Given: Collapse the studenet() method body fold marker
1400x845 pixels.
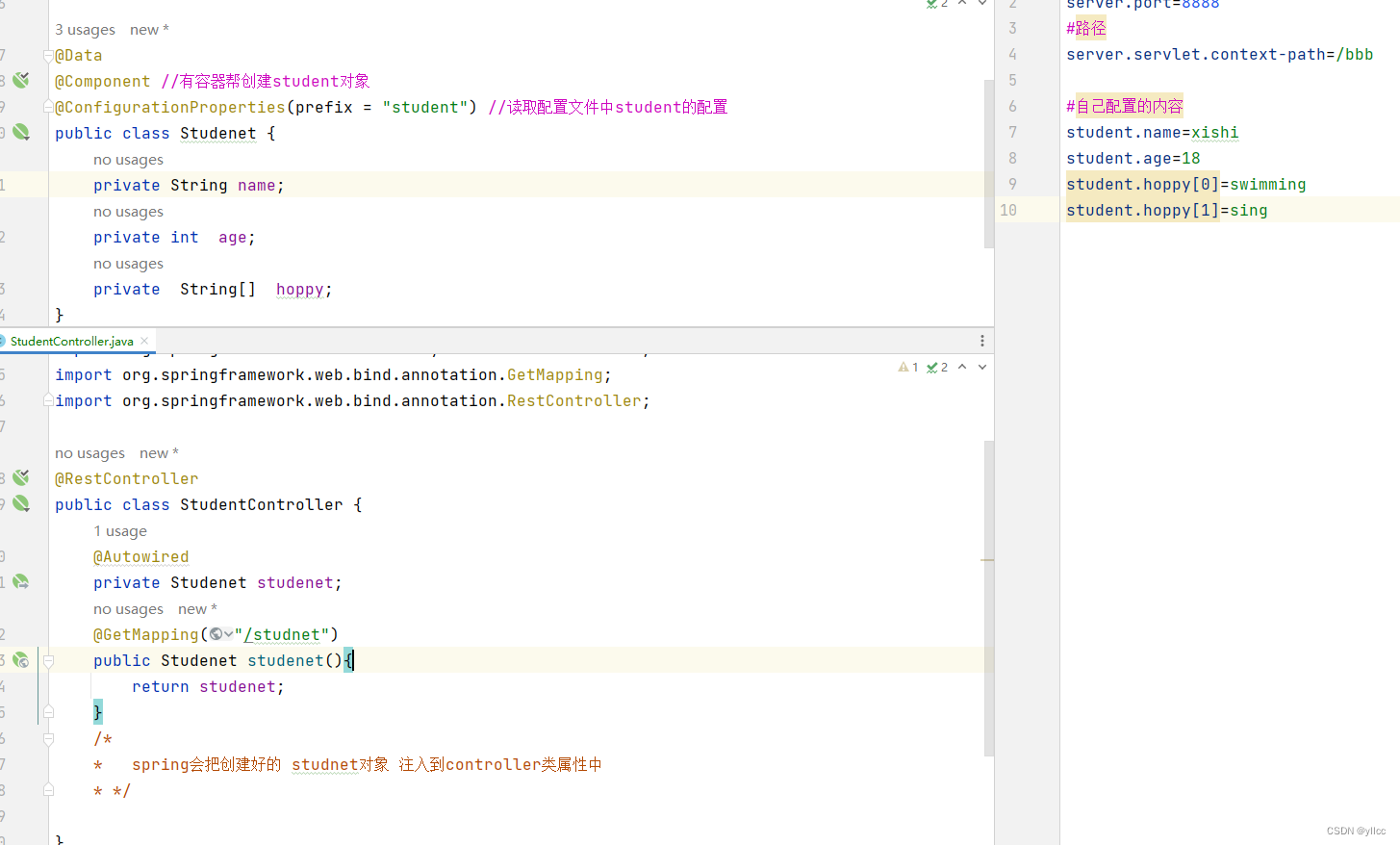Looking at the screenshot, I should coord(47,660).
